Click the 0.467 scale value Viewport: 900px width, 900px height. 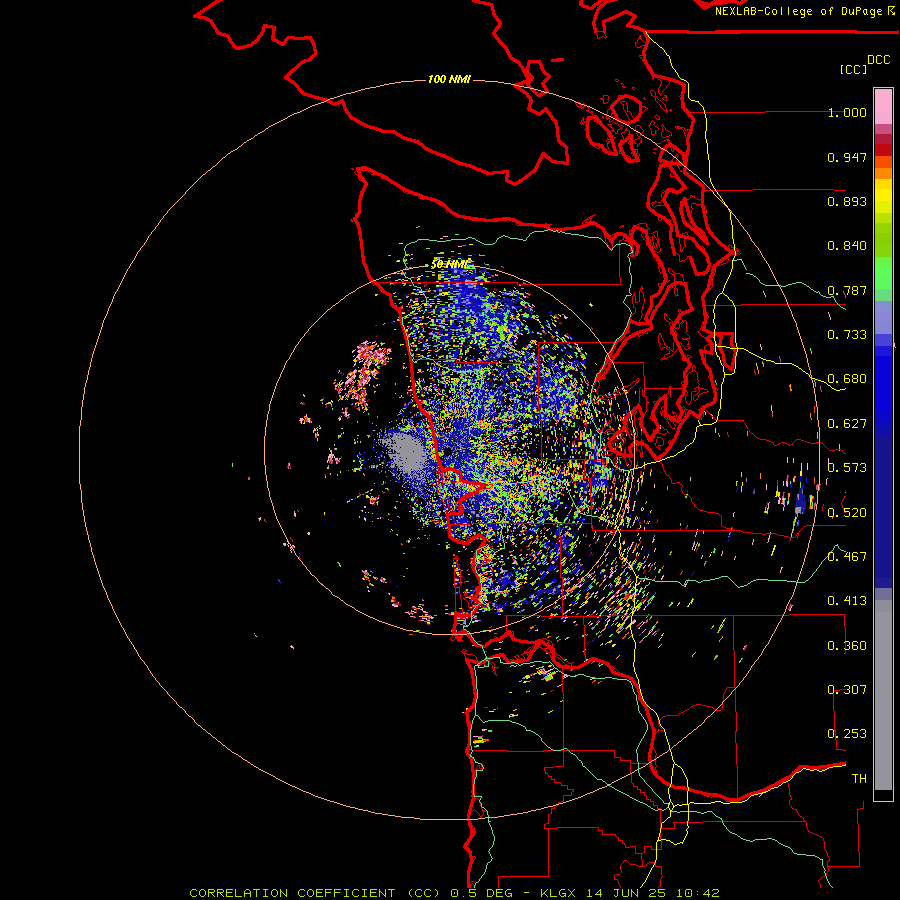tap(847, 557)
